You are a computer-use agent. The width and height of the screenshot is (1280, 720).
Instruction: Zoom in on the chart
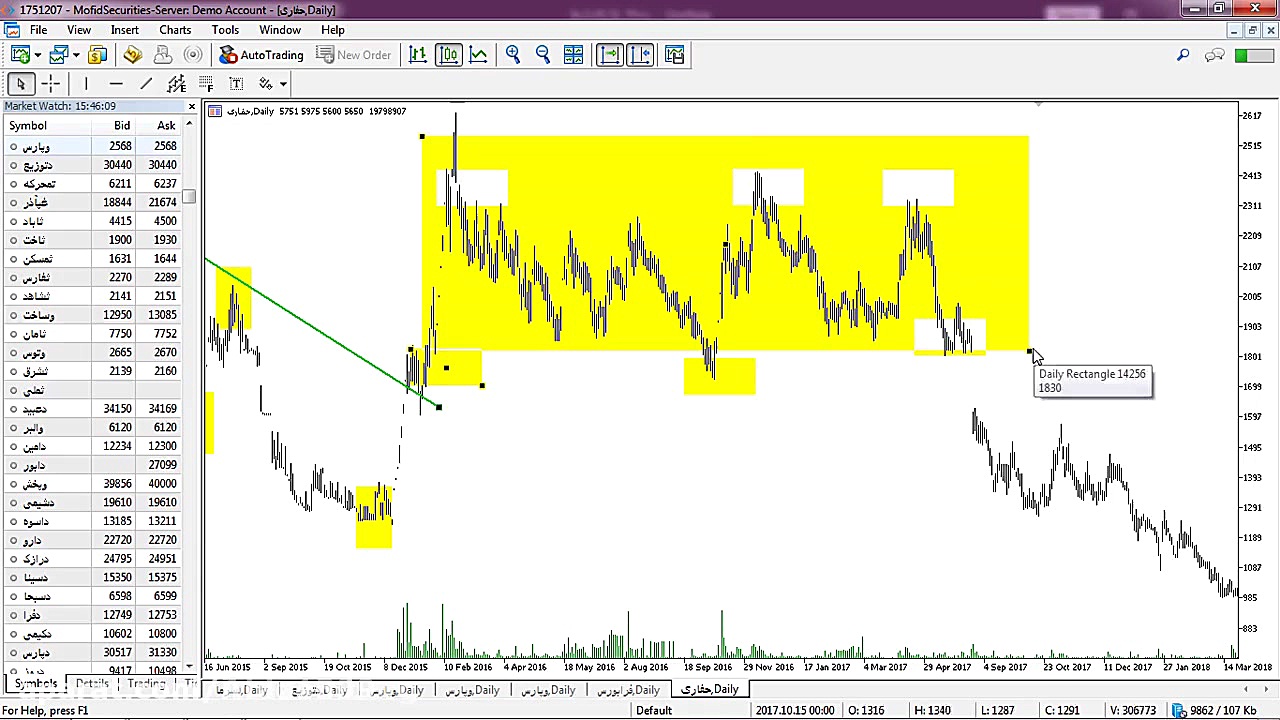tap(513, 55)
